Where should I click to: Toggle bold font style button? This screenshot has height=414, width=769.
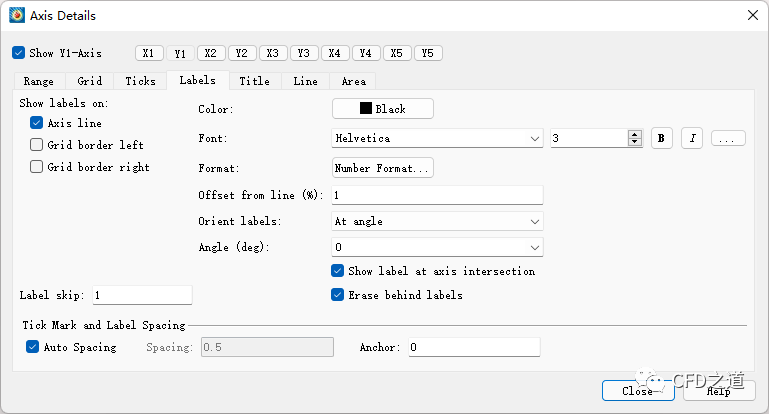(661, 138)
